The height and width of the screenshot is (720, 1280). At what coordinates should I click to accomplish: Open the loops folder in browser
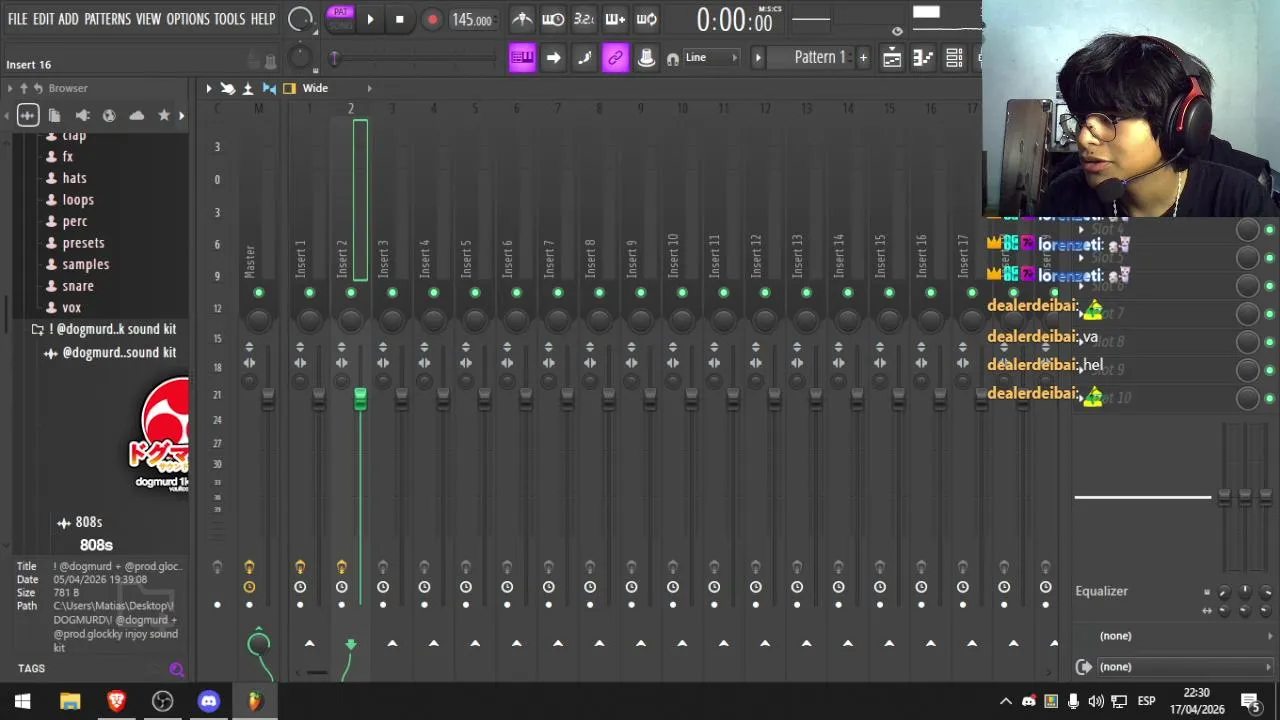tap(78, 200)
